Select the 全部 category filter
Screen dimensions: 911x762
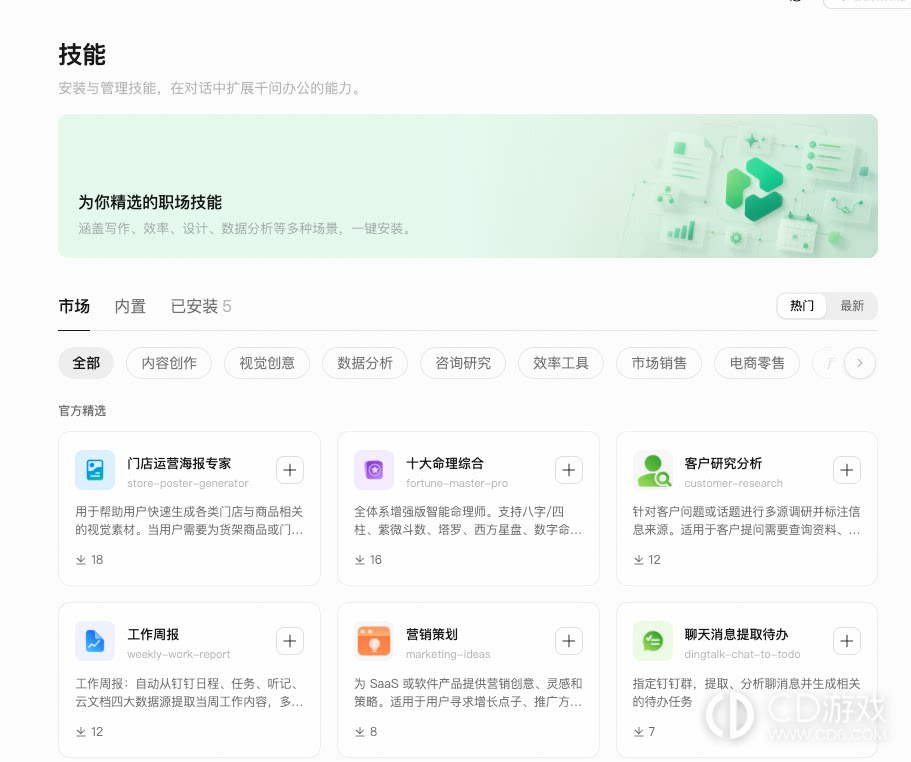click(86, 363)
